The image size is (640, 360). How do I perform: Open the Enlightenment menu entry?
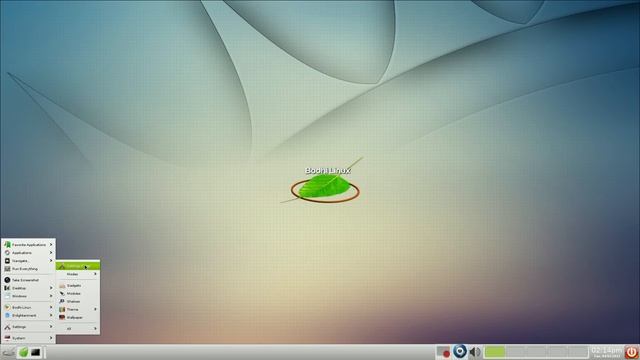(x=29, y=316)
